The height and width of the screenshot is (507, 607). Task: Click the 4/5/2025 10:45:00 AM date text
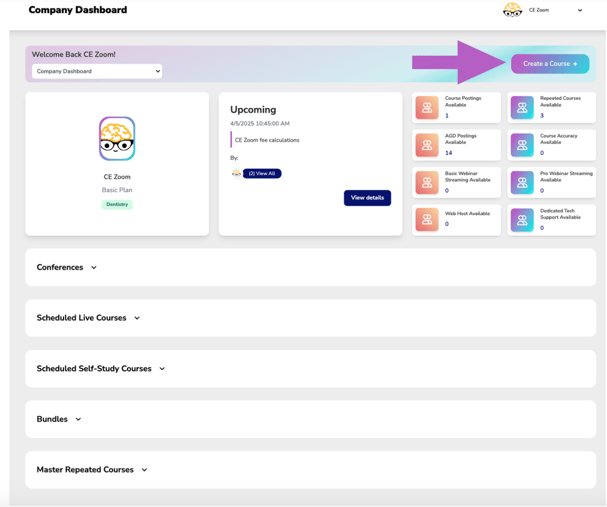260,123
